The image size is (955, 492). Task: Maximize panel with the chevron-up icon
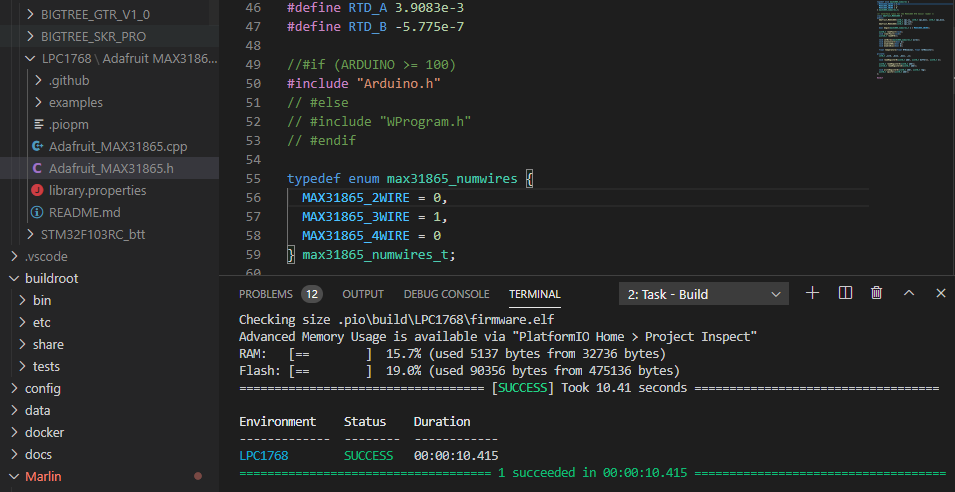coord(909,293)
